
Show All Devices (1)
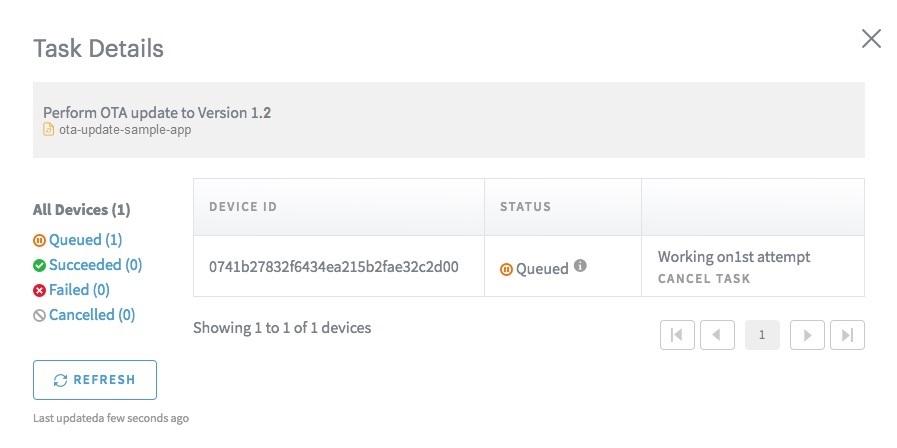point(81,210)
